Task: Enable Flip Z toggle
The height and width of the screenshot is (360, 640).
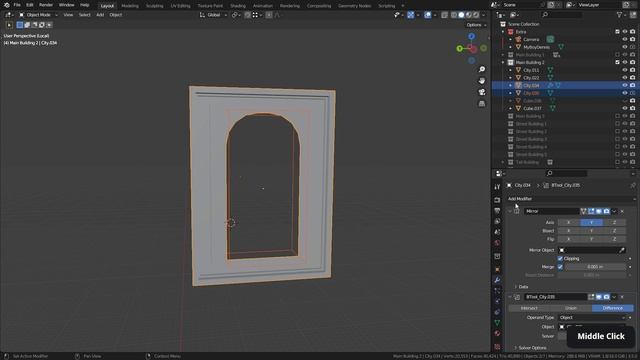Action: coord(614,239)
